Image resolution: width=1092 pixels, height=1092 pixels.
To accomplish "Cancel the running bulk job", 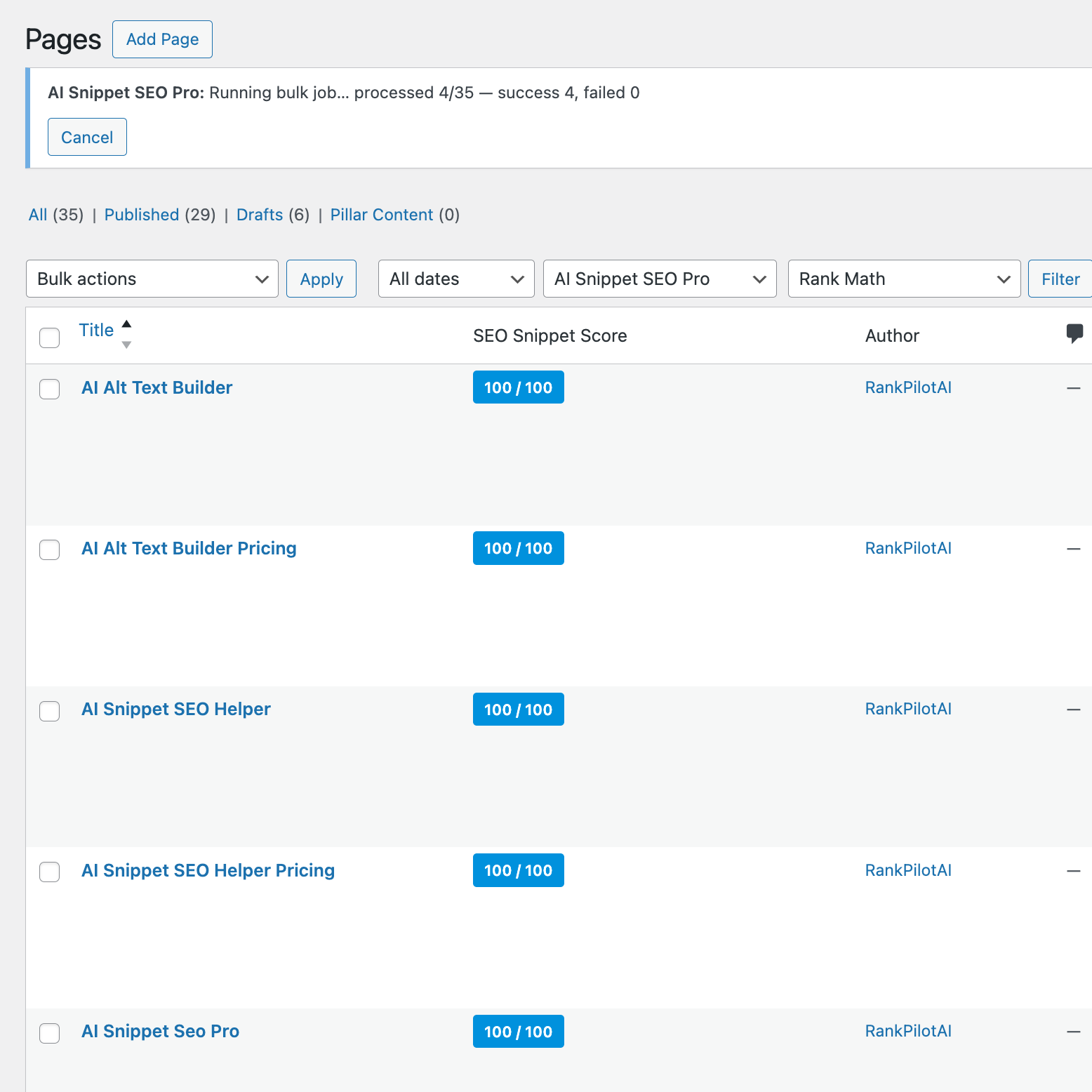I will coord(87,137).
